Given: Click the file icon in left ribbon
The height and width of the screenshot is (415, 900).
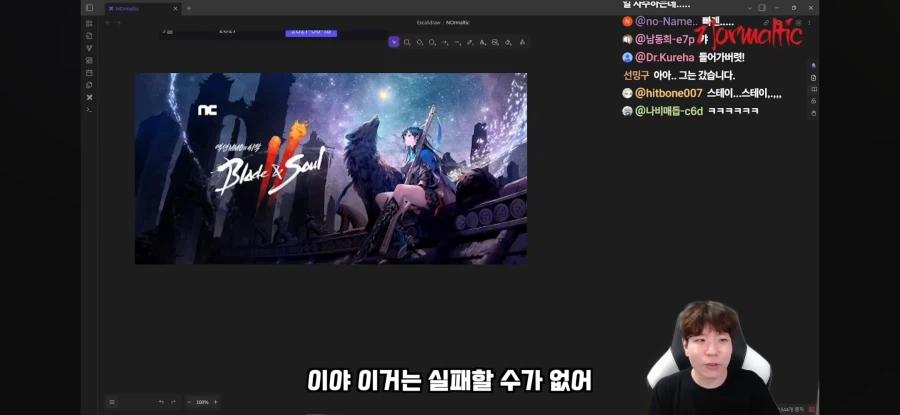Looking at the screenshot, I should point(89,36).
